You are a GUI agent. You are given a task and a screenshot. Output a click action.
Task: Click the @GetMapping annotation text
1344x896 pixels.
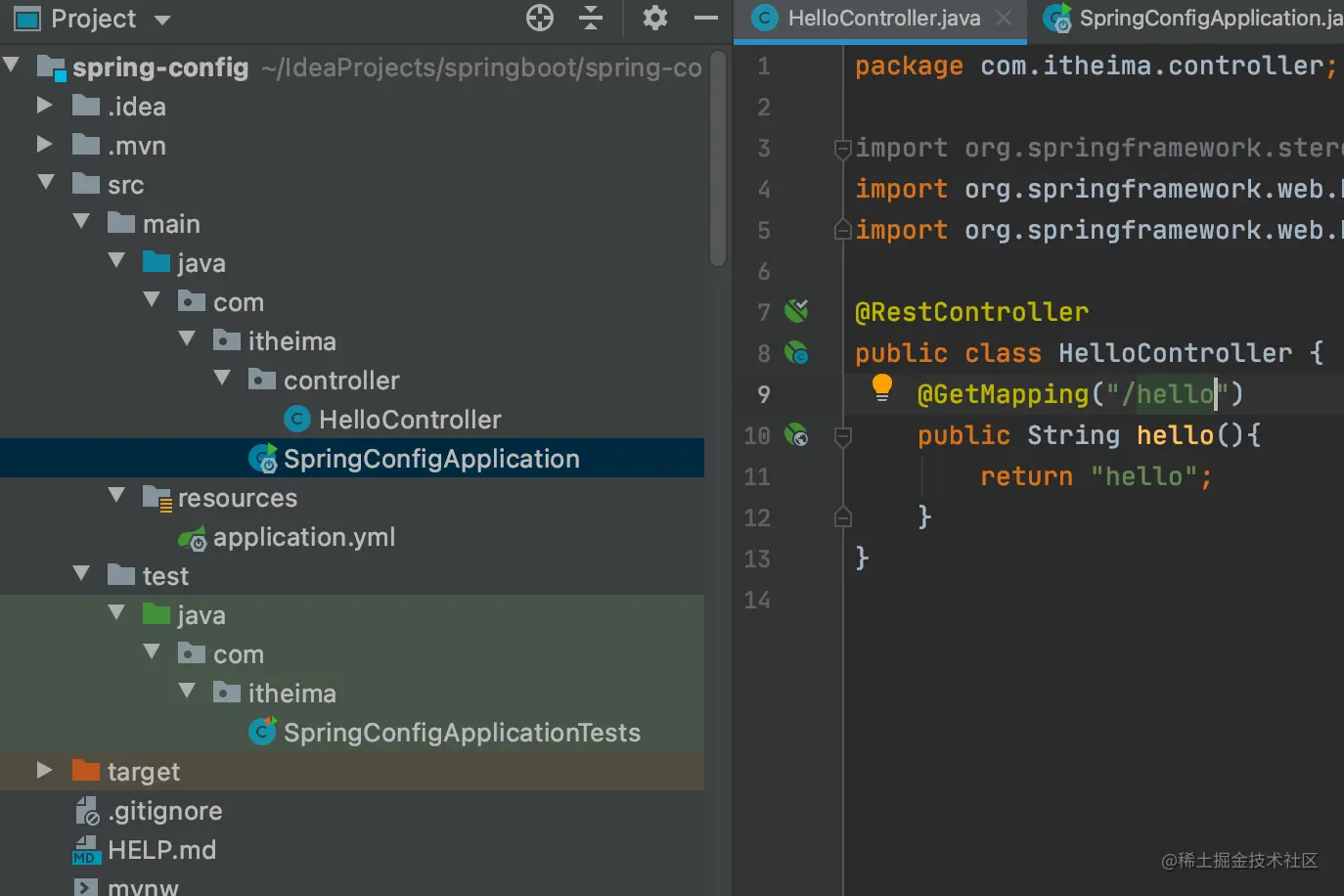tap(1003, 394)
